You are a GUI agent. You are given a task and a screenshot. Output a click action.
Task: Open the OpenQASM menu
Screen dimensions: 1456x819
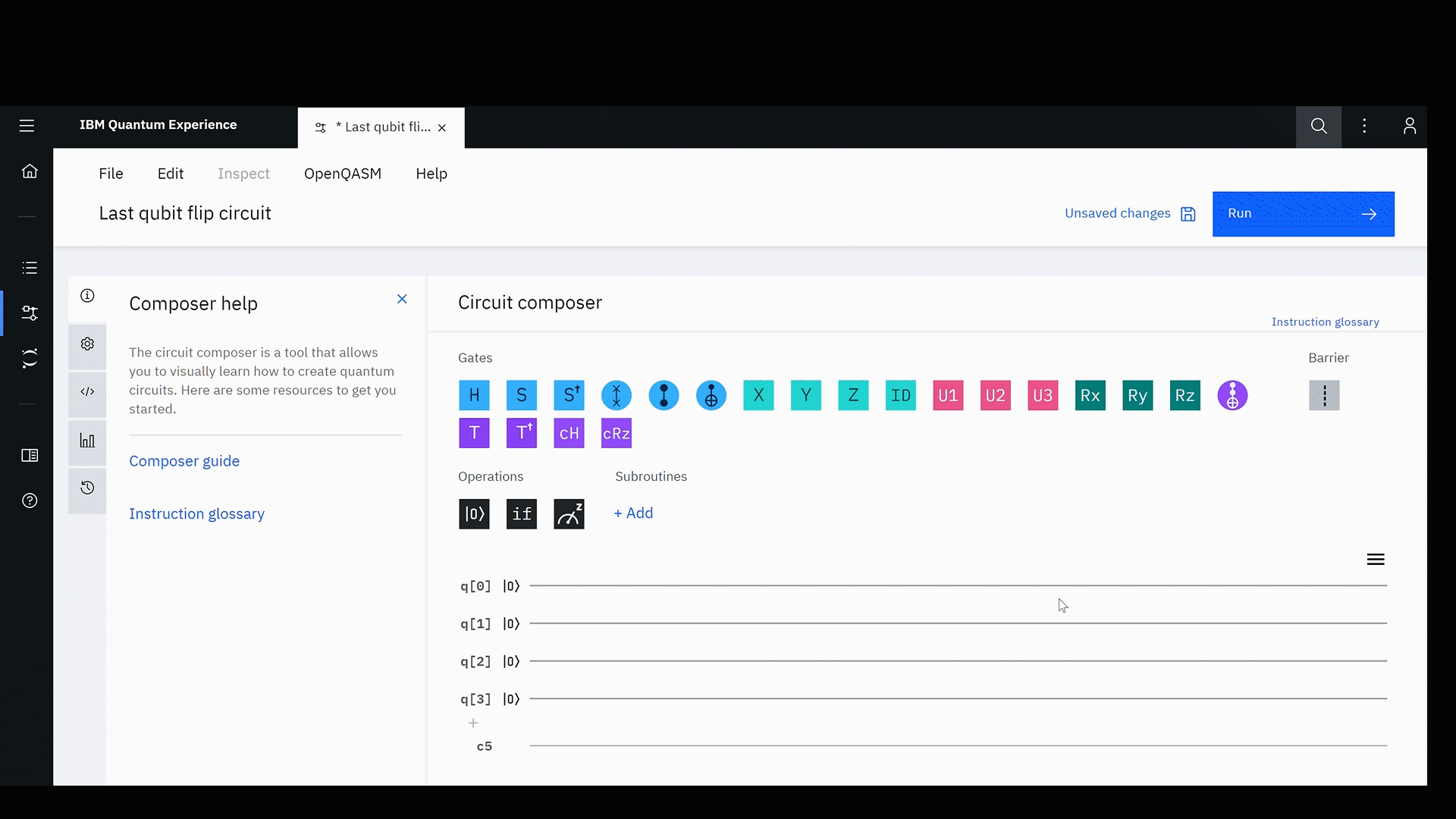tap(342, 174)
